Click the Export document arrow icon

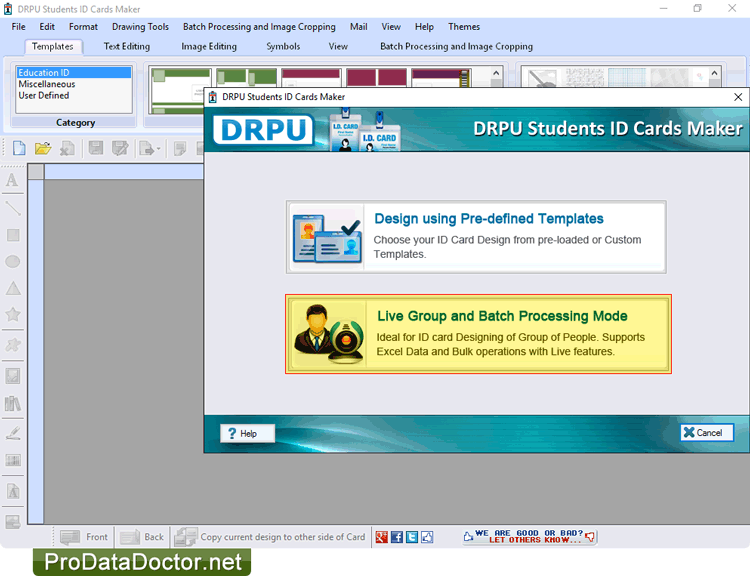pyautogui.click(x=146, y=149)
